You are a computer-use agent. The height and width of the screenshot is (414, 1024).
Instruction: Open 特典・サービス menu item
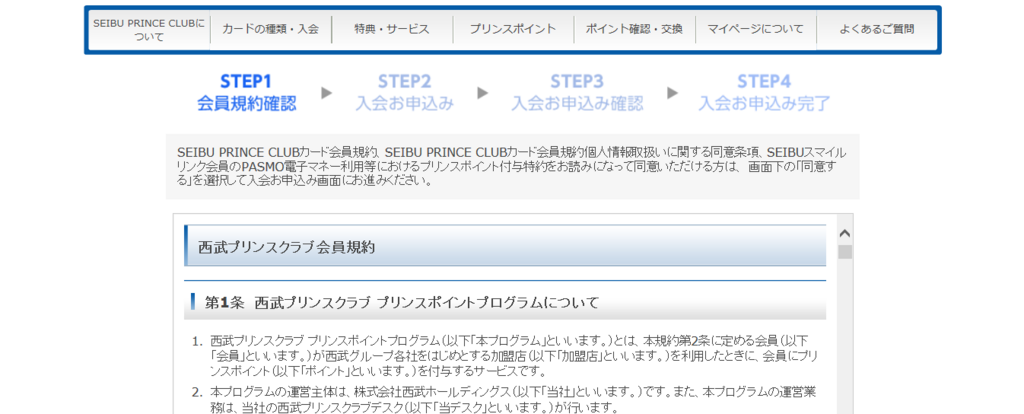[x=392, y=29]
